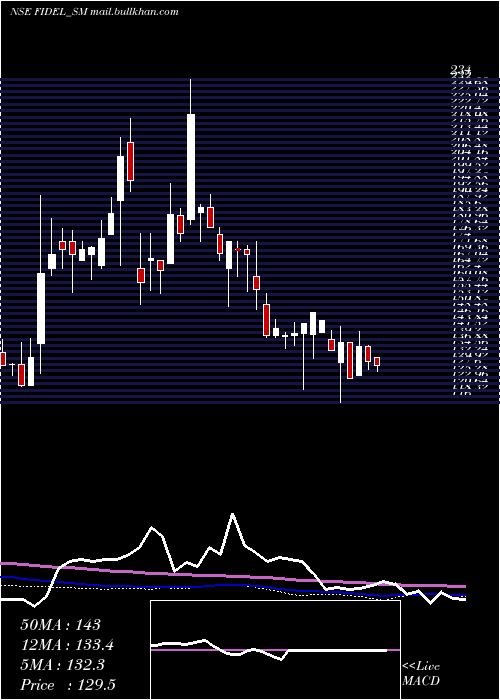Image resolution: width=500 pixels, height=700 pixels.
Task: Click the highest peak of the white indicator line
Action: click(x=232, y=514)
